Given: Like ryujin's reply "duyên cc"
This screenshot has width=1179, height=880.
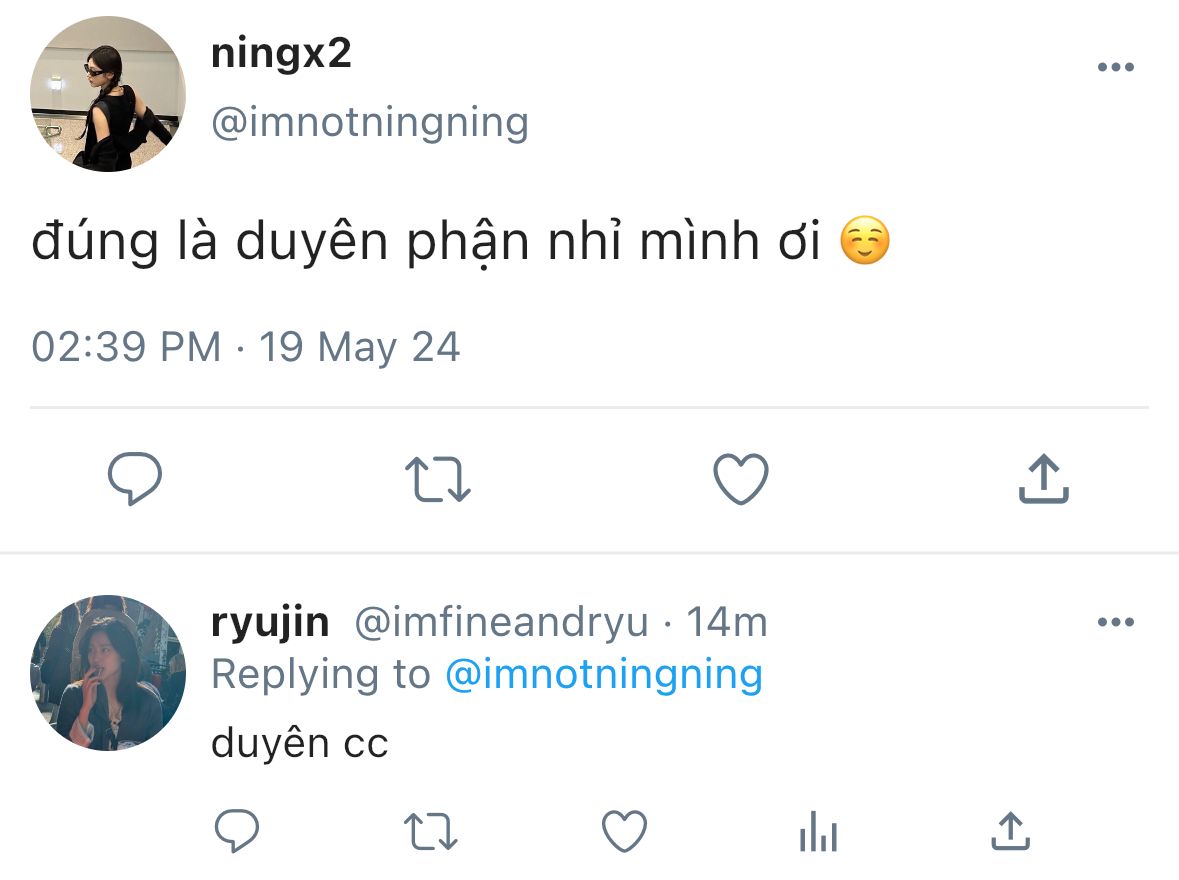Looking at the screenshot, I should [x=625, y=831].
